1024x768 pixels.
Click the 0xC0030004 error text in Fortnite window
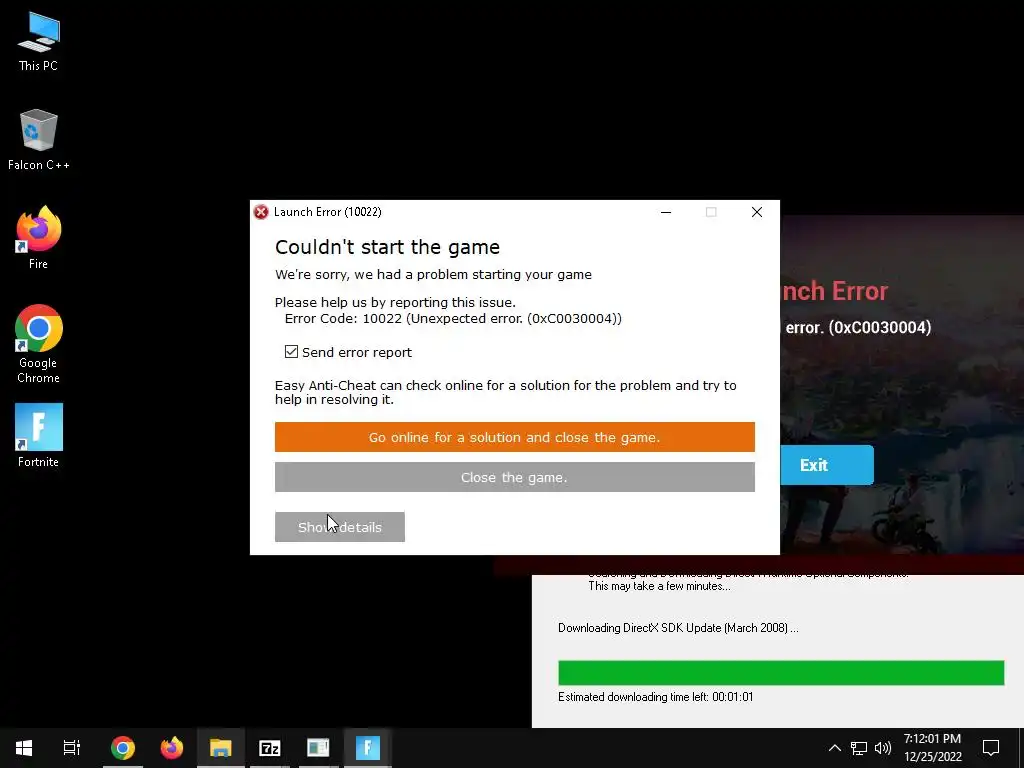[858, 327]
